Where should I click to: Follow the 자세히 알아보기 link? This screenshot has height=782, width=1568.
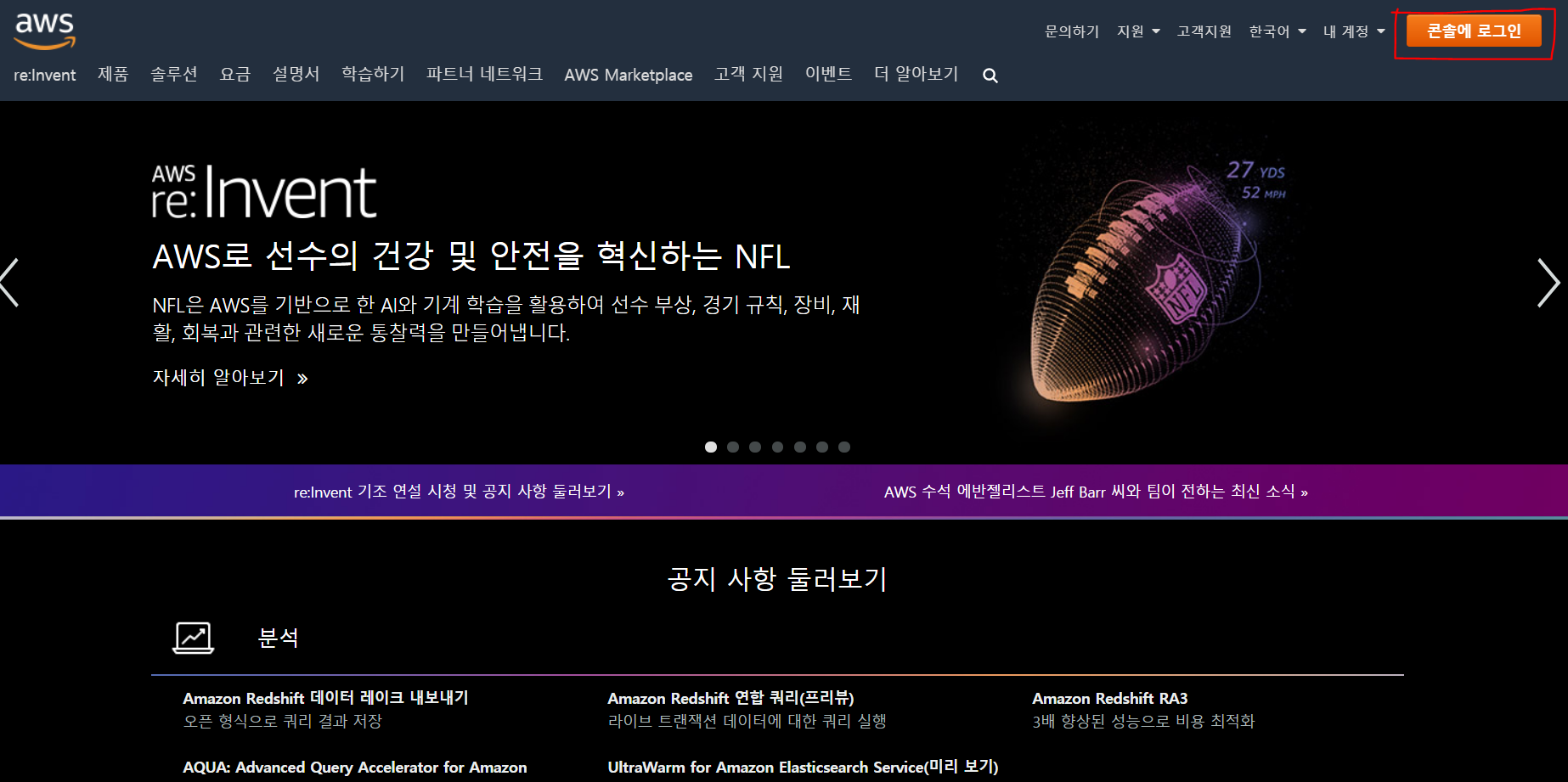pyautogui.click(x=229, y=378)
